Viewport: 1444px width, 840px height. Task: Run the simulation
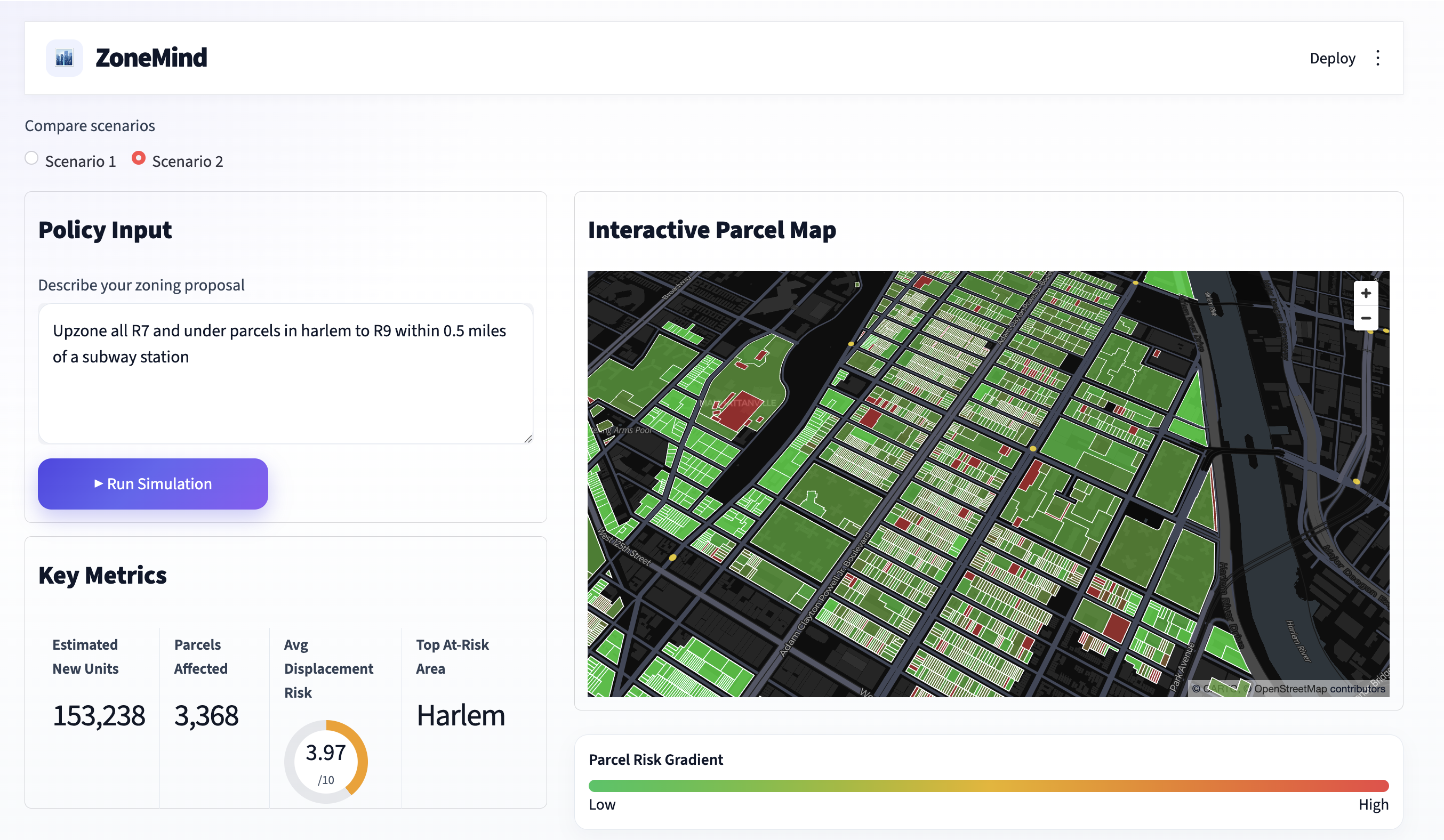click(x=153, y=484)
